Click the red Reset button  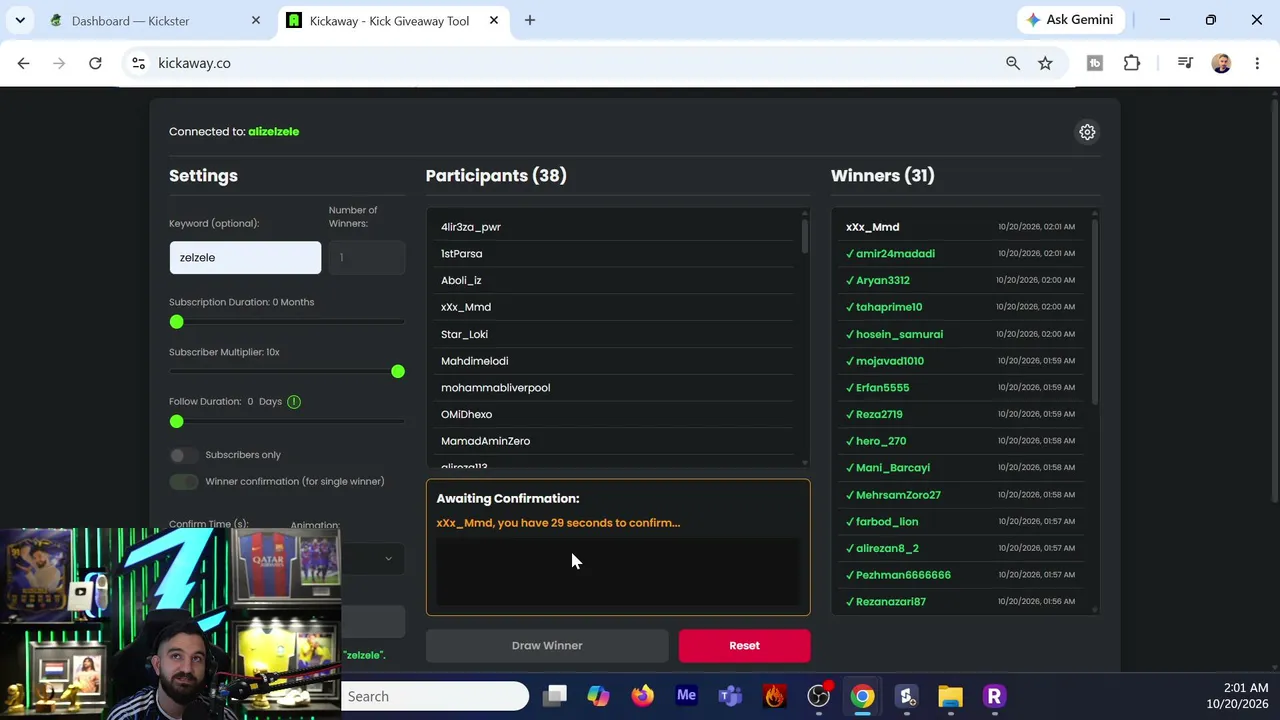744,646
